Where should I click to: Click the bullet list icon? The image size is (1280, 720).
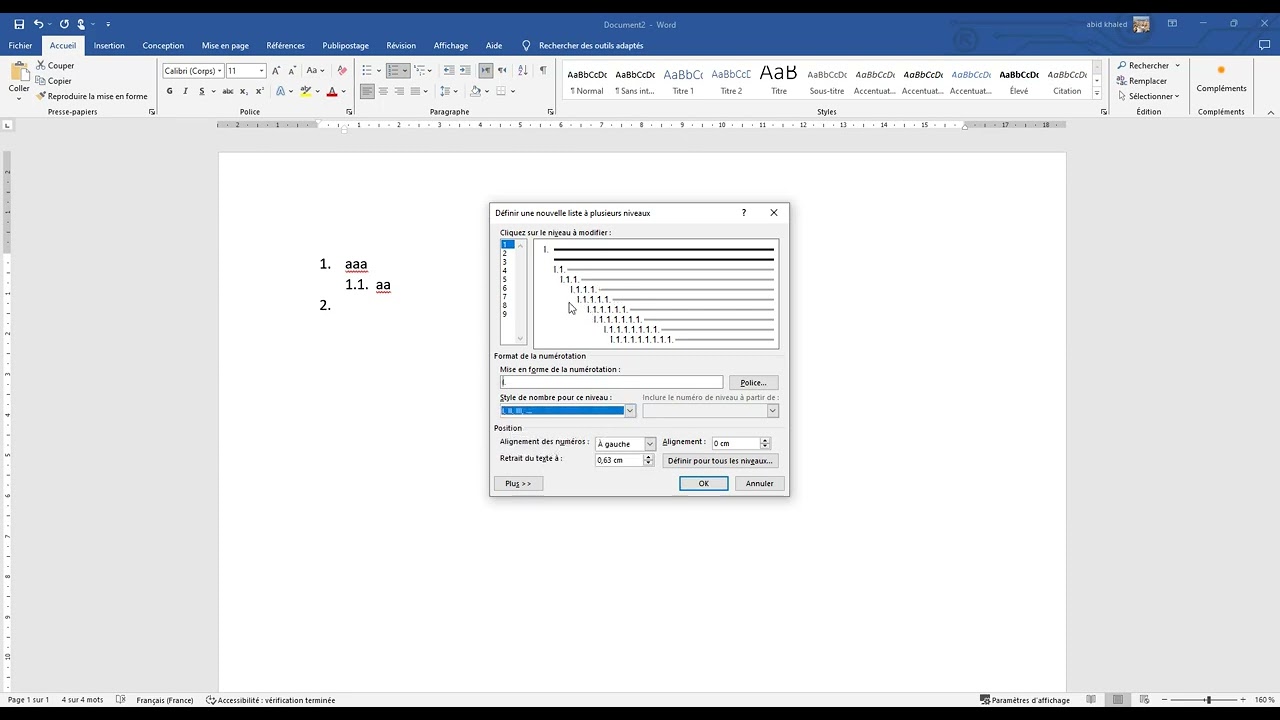(x=367, y=71)
